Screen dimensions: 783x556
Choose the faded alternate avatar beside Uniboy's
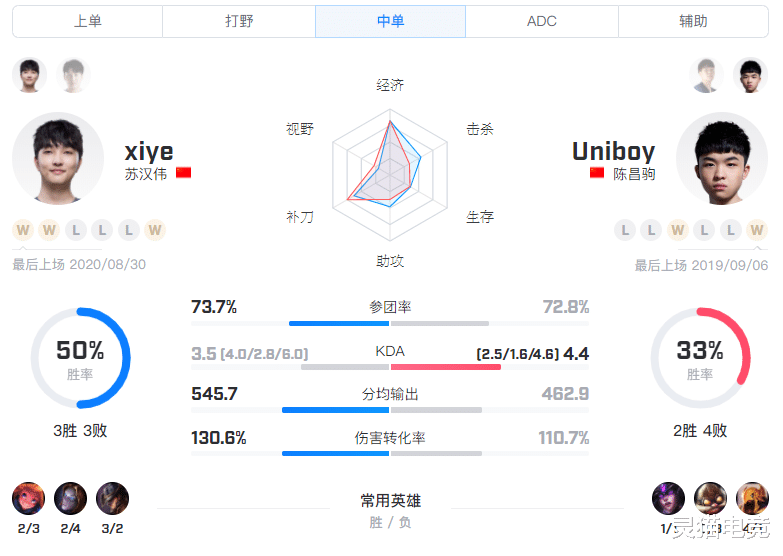pyautogui.click(x=707, y=75)
